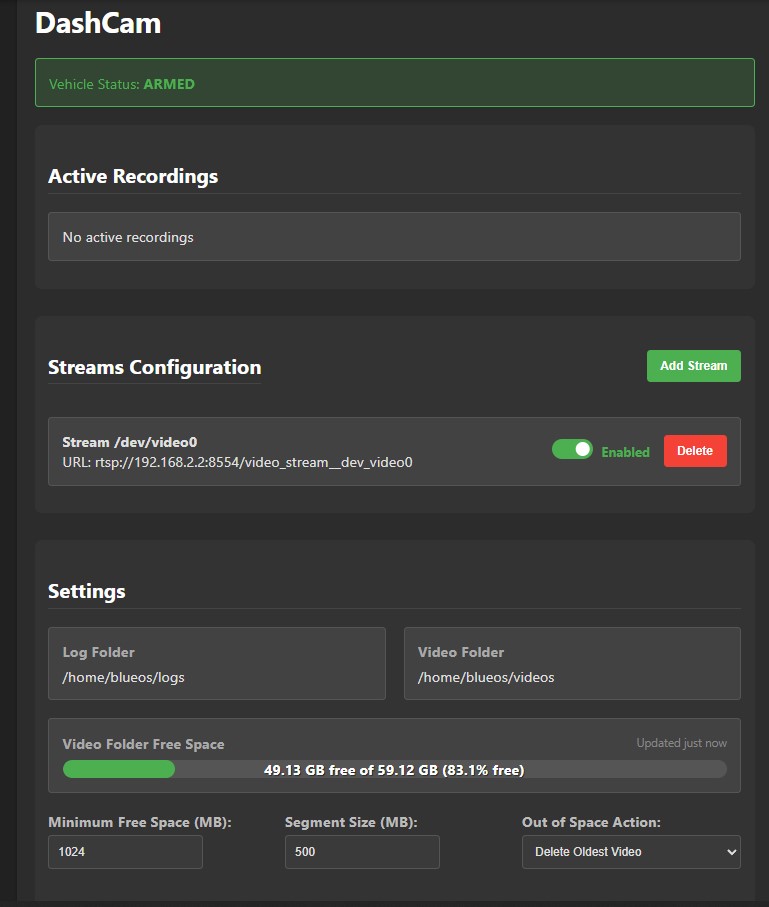Viewport: 769px width, 907px height.
Task: Click the Video Folder path box
Action: [x=572, y=663]
